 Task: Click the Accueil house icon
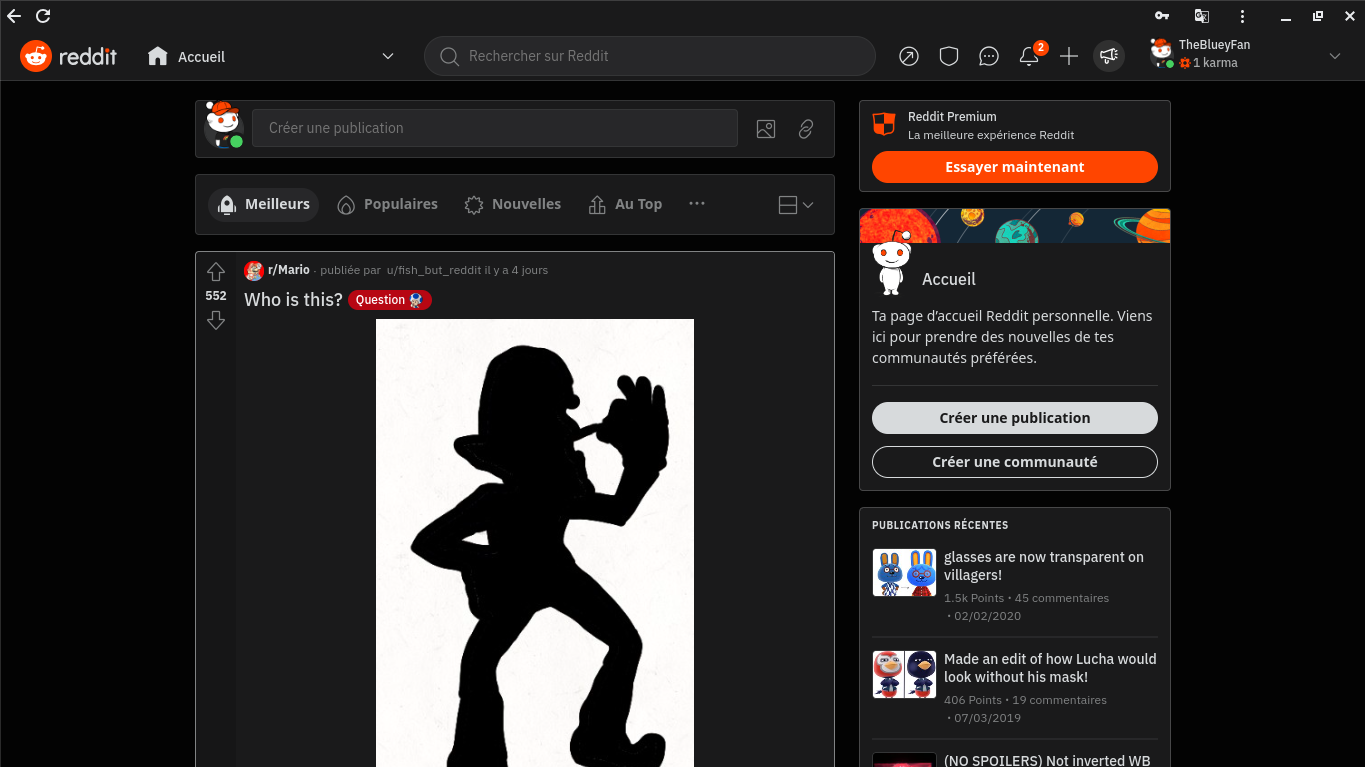157,56
